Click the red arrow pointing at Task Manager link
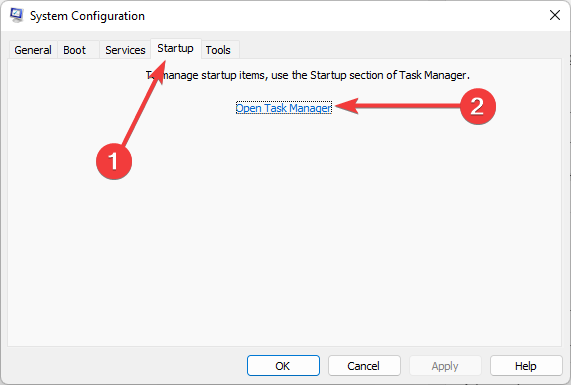 click(x=398, y=106)
